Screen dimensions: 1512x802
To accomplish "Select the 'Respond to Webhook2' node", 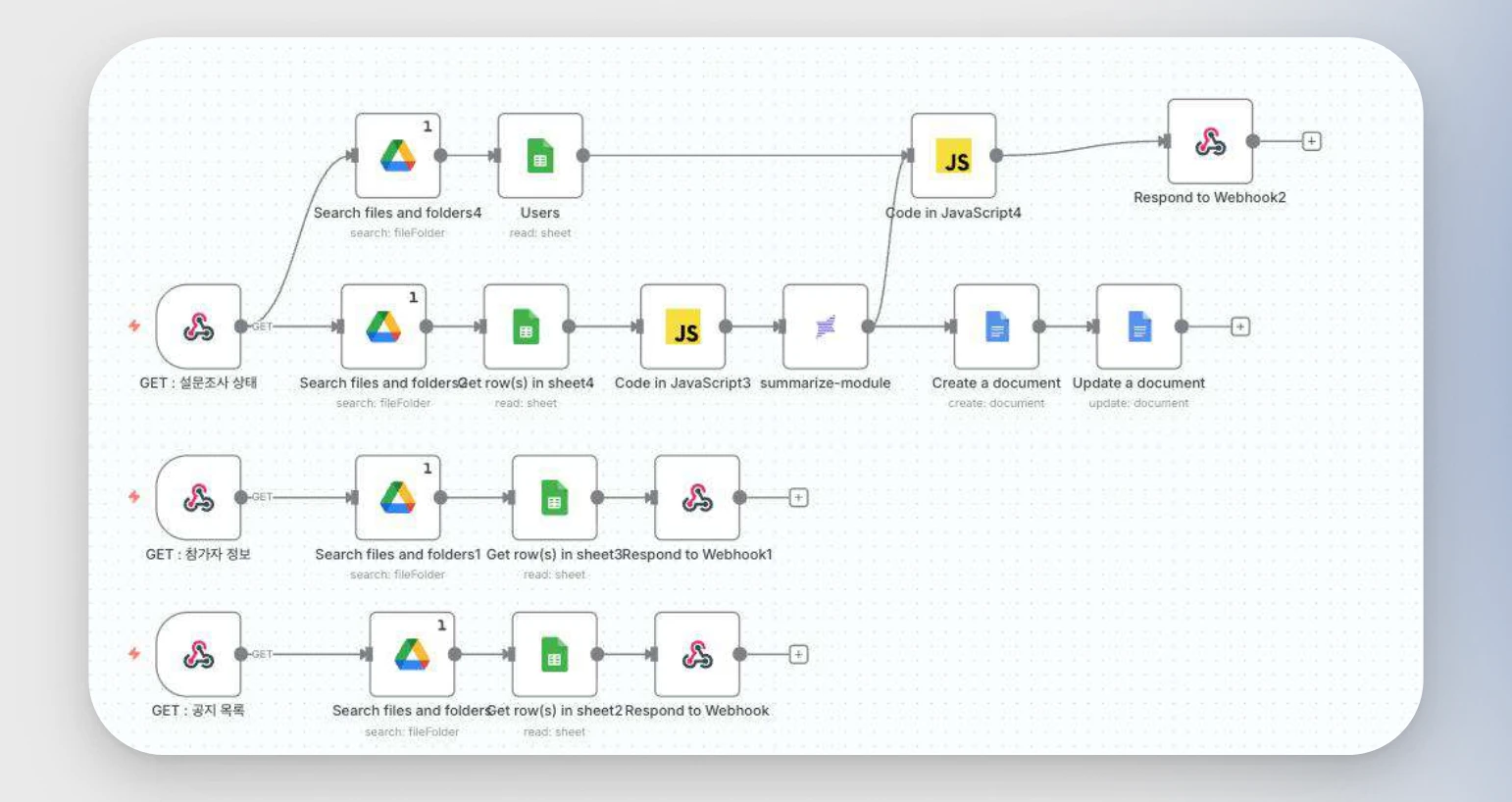I will click(x=1210, y=141).
